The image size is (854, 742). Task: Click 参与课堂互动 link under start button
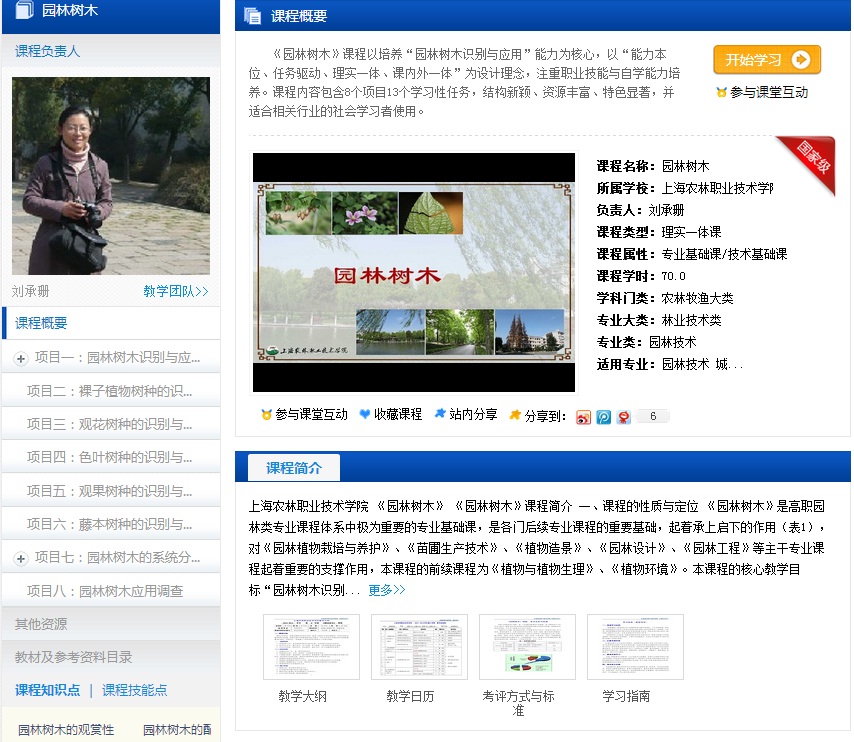pos(768,92)
